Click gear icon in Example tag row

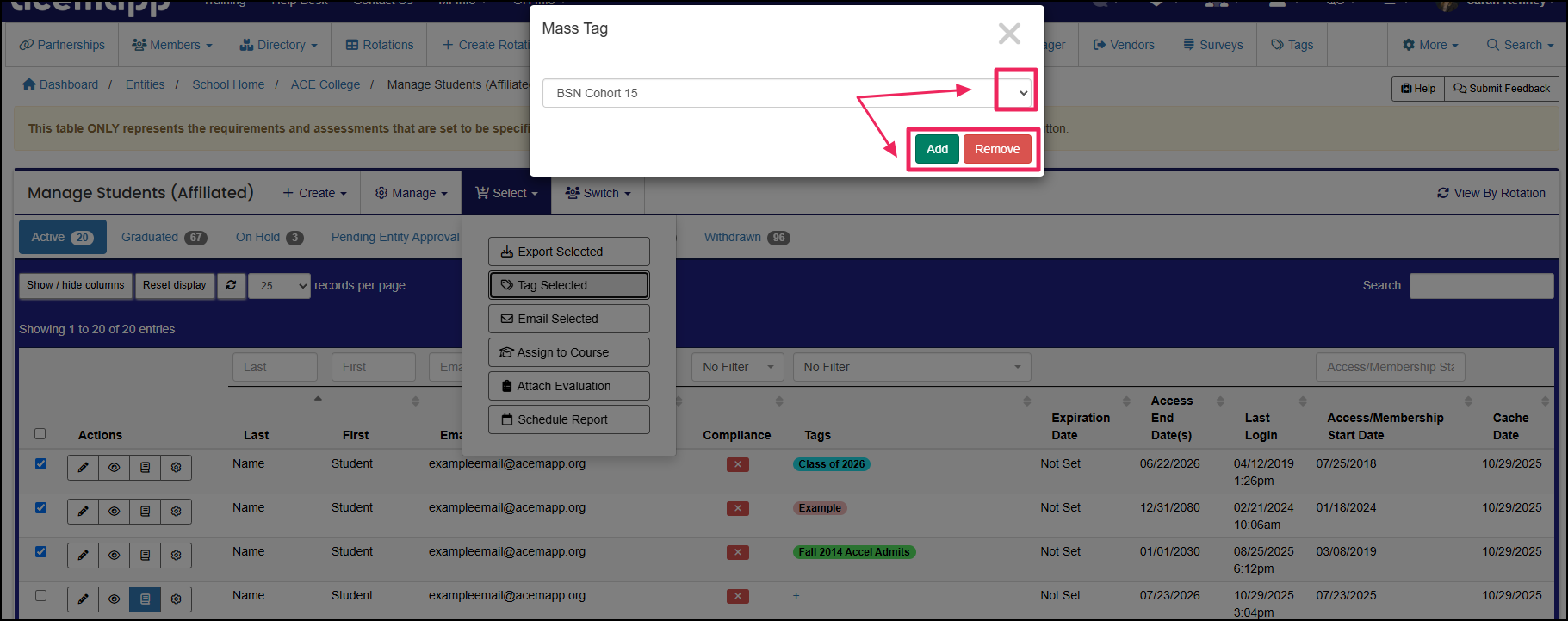pos(176,512)
